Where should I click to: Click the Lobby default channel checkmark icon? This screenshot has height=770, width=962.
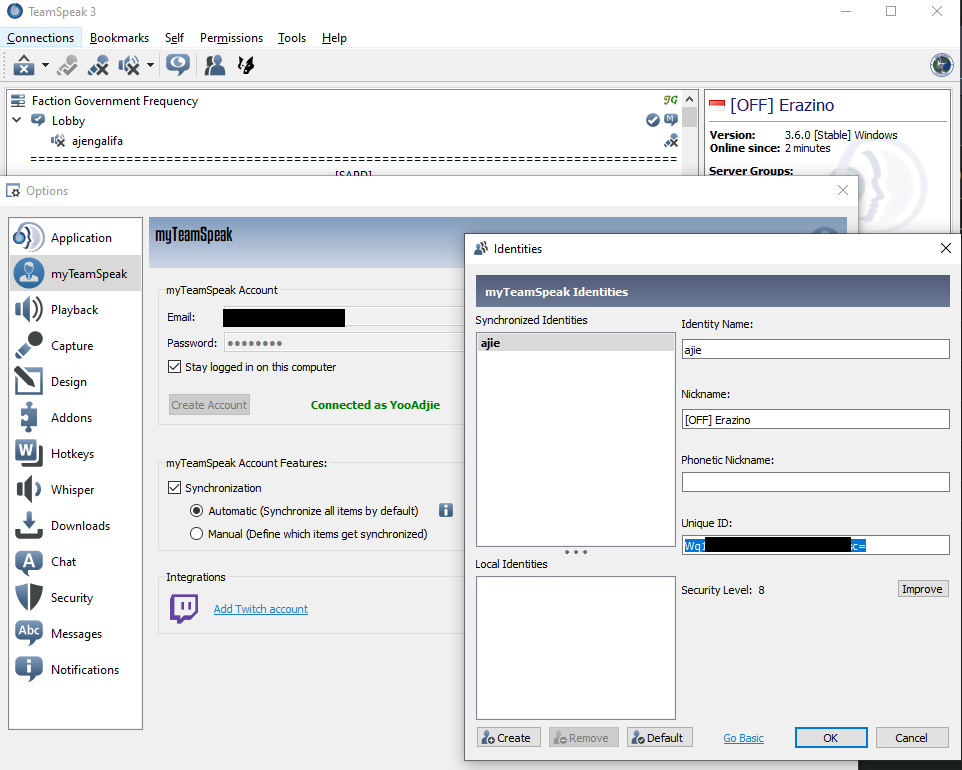653,120
